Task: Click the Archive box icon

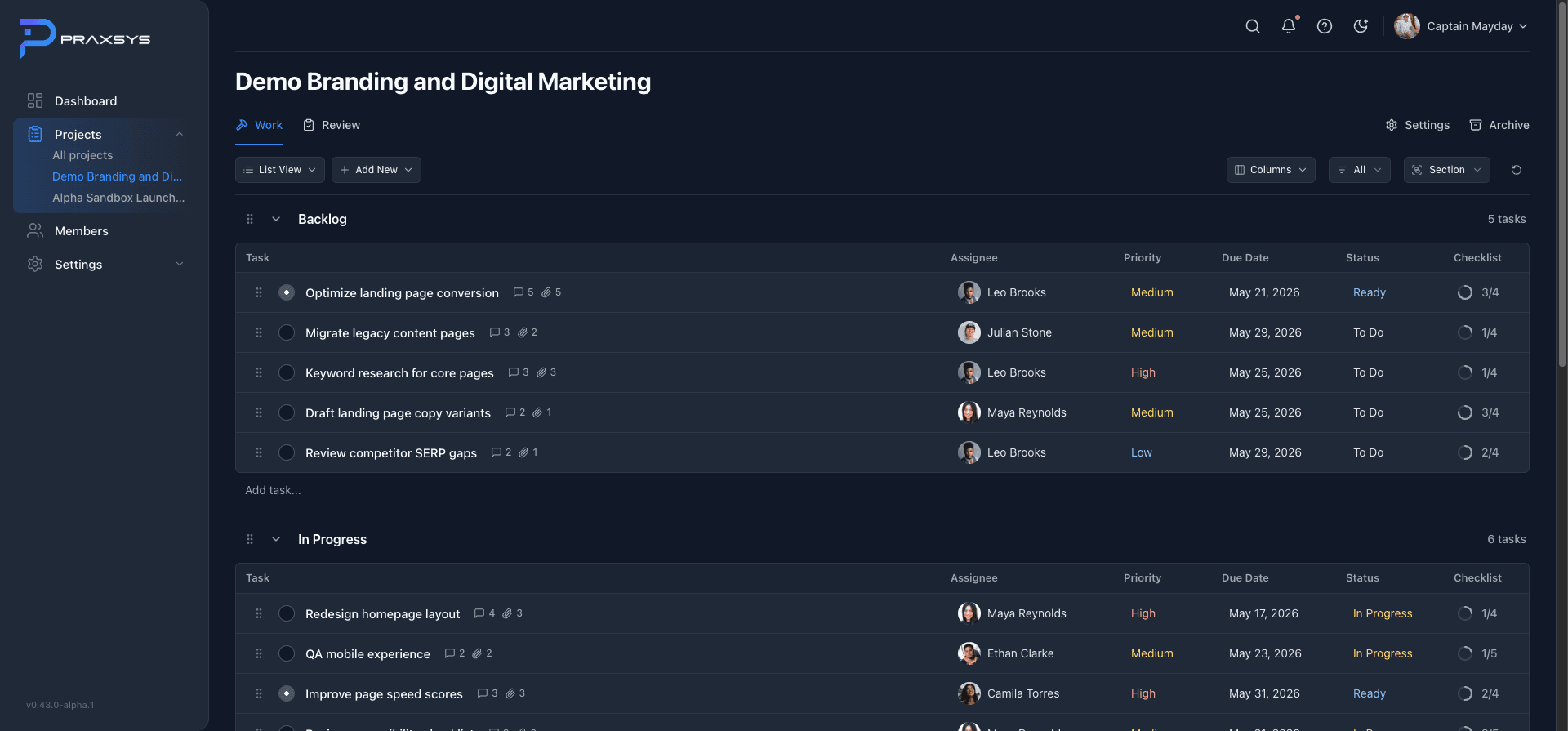Action: [x=1476, y=125]
